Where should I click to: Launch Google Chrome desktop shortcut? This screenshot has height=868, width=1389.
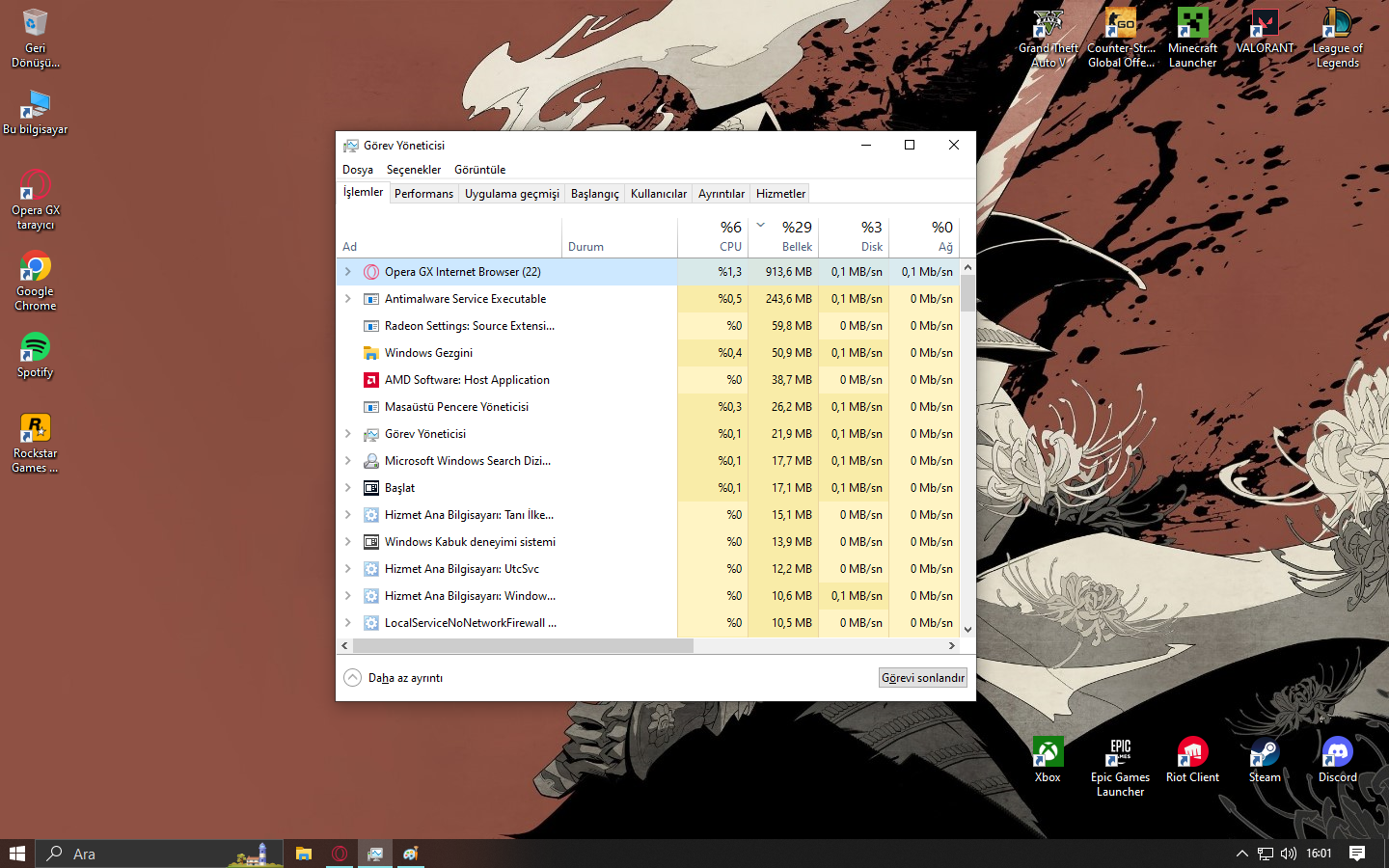tap(35, 281)
